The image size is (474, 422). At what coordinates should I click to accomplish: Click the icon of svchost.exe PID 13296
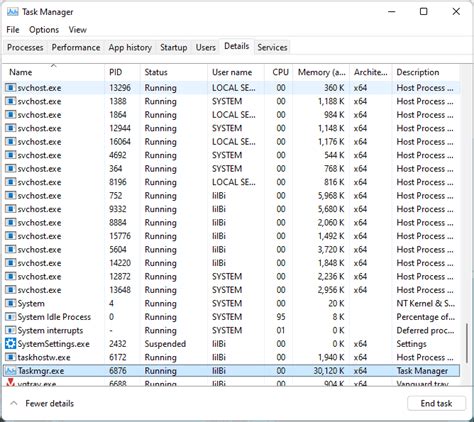(11, 88)
